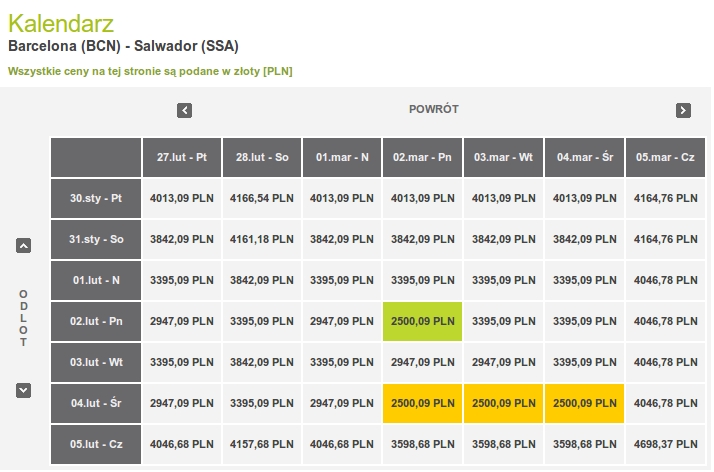714x472 pixels.
Task: Choose 4046,68 PLN for 05.lut returning 27.lut
Action: 182,444
